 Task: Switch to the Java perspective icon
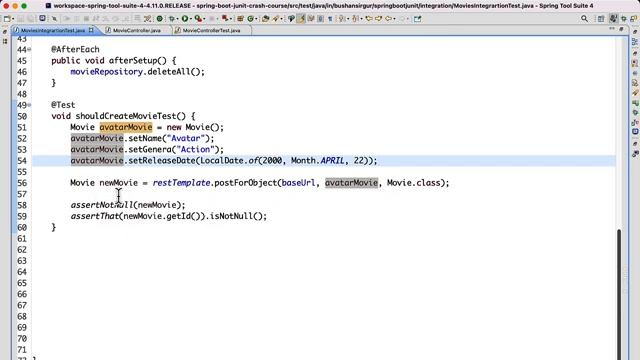(613, 19)
